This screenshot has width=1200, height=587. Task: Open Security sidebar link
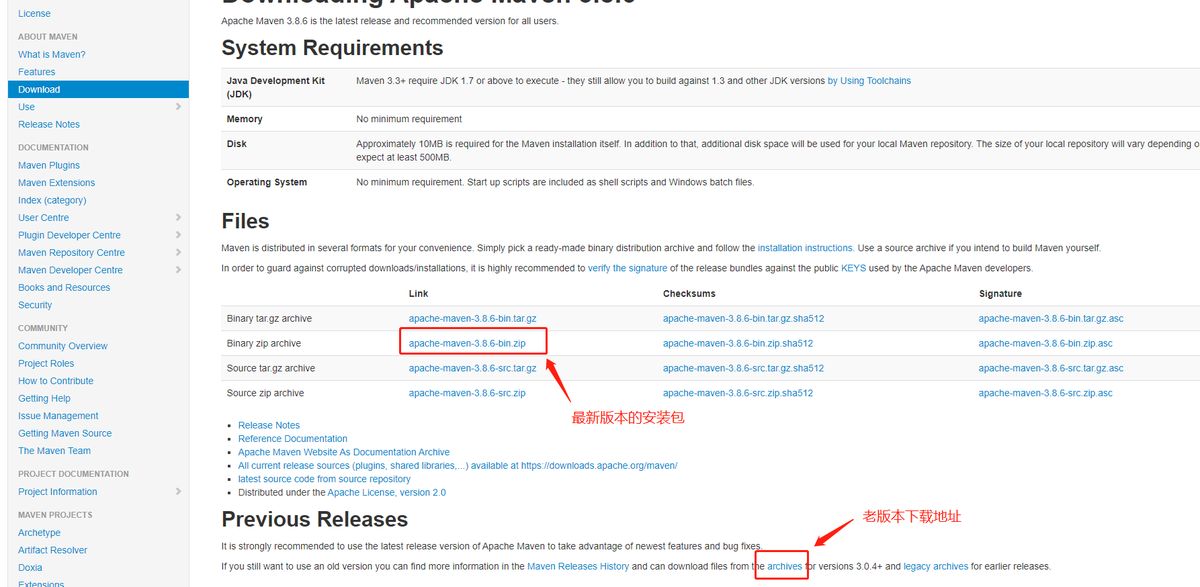point(35,306)
